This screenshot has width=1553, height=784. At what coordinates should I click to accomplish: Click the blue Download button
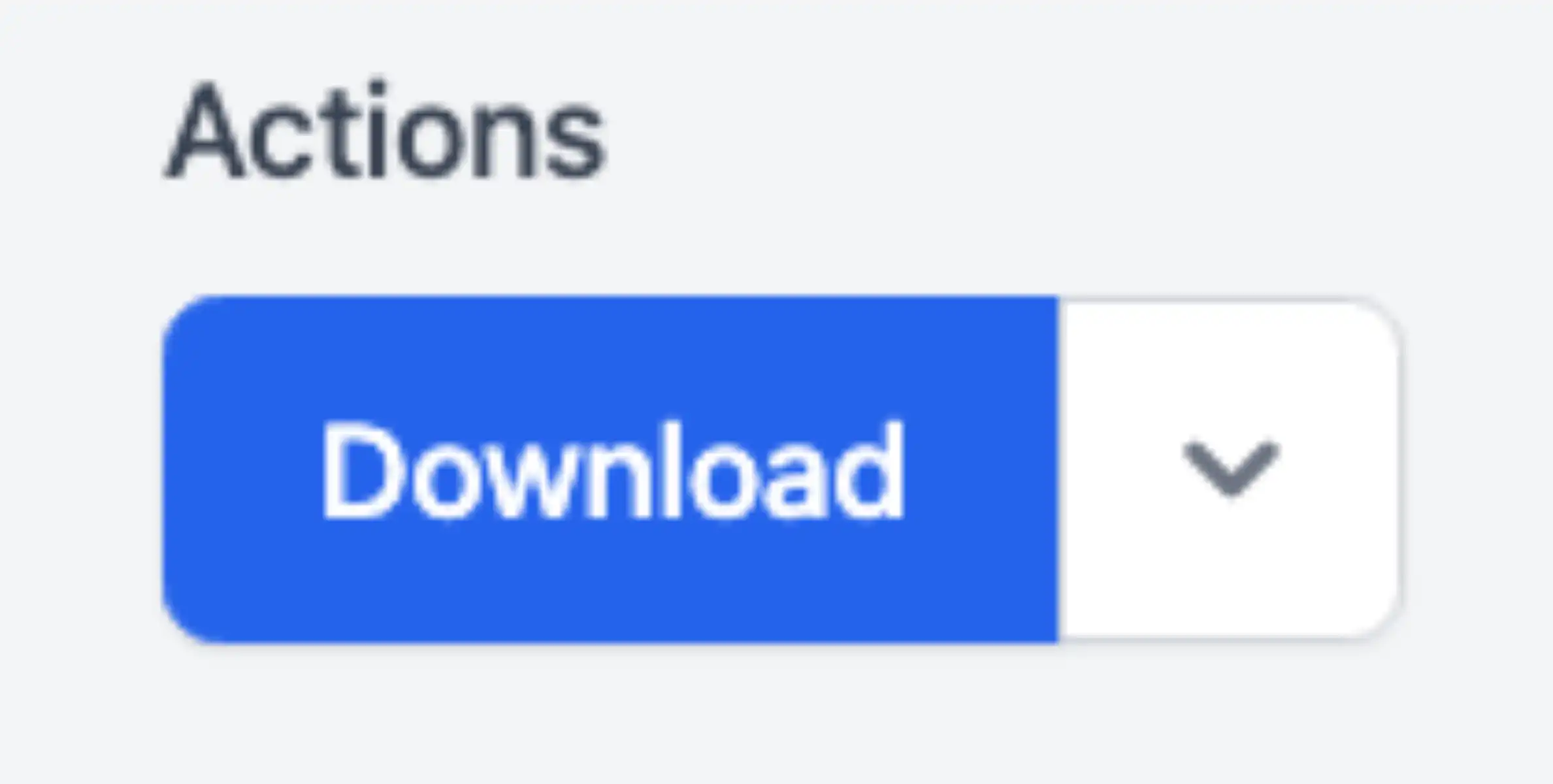point(610,469)
